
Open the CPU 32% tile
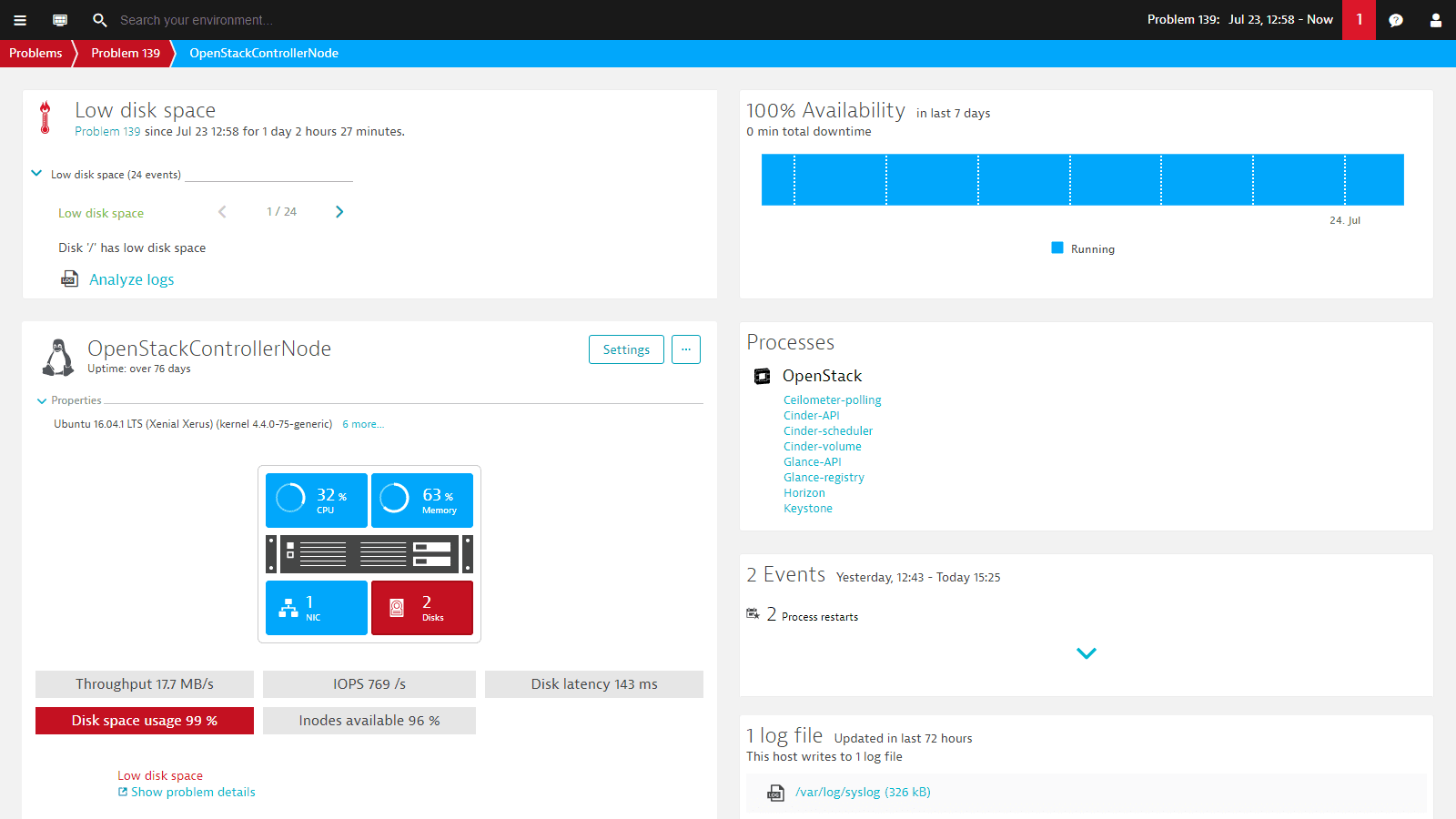[317, 500]
